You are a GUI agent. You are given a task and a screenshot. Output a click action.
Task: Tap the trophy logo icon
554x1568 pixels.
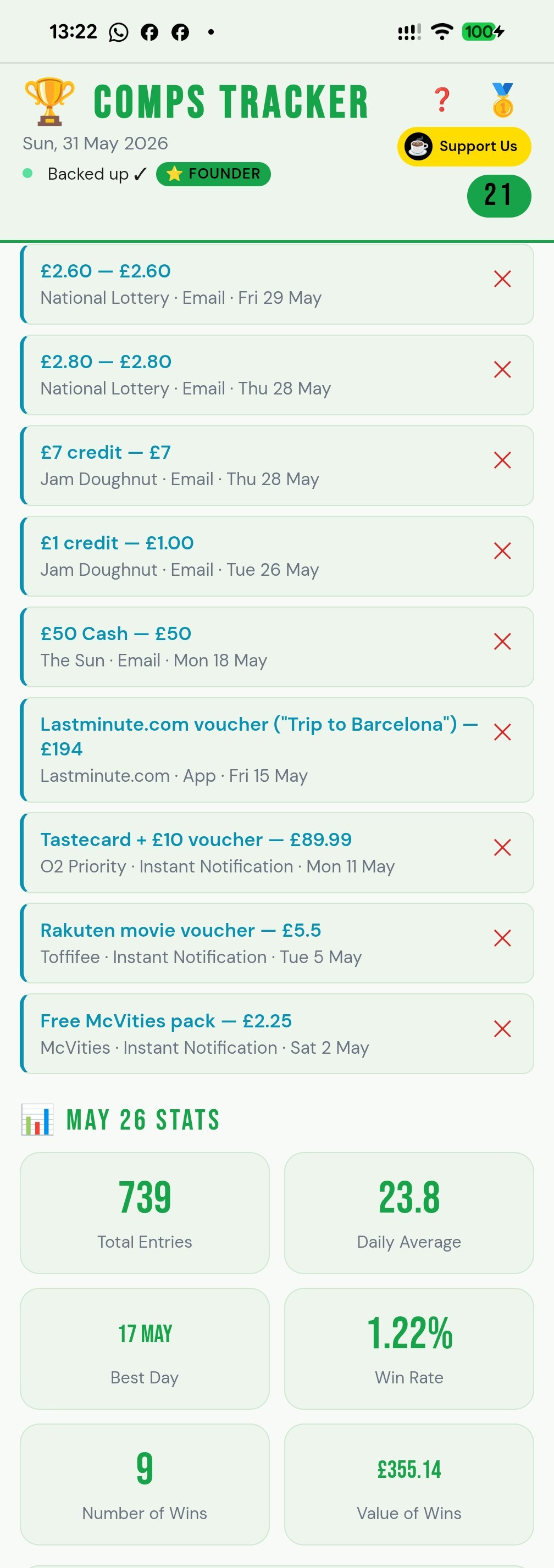coord(49,101)
